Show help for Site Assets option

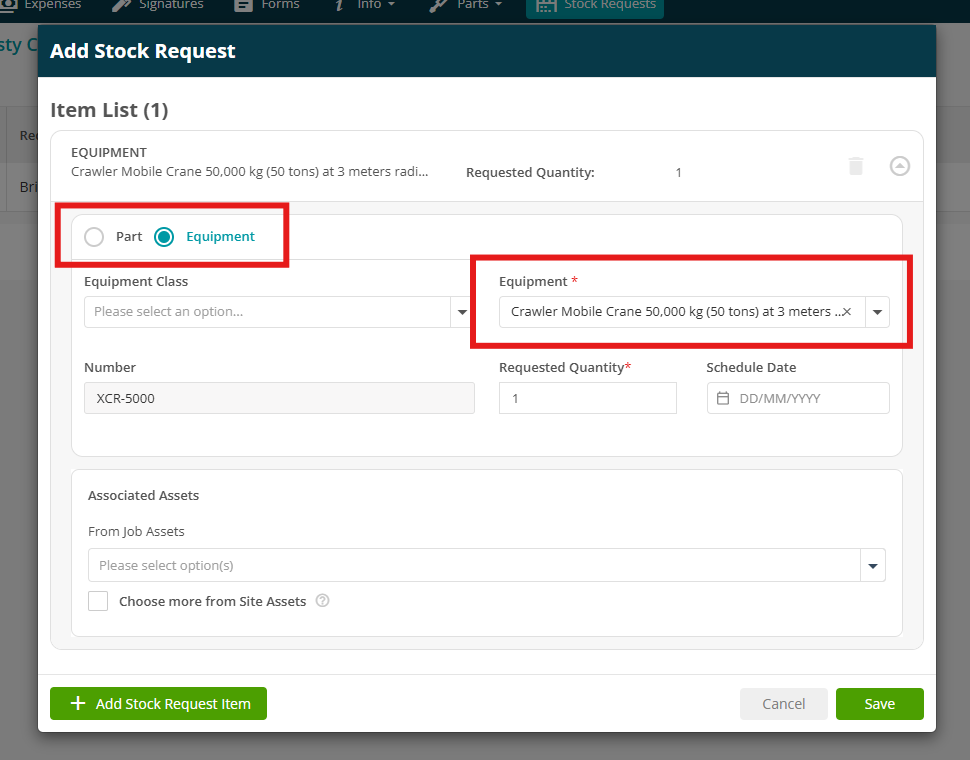pyautogui.click(x=322, y=600)
